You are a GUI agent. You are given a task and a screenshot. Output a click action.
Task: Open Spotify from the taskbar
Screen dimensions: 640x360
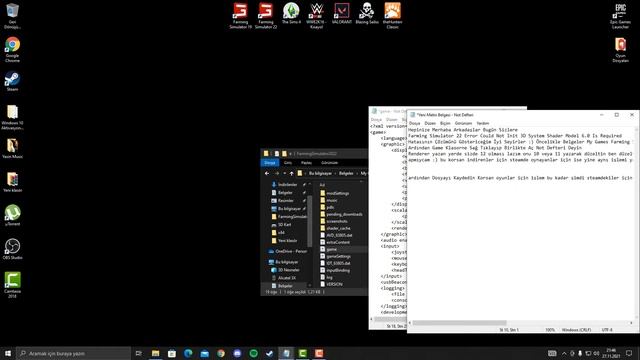tap(253, 353)
